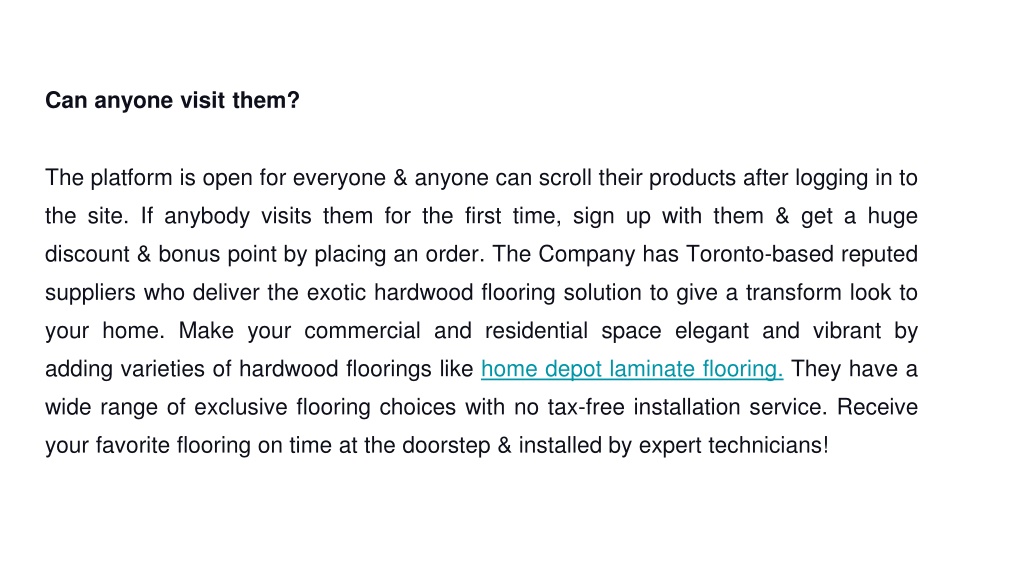Click the word 'suppliers' starting the fourth line
The image size is (1024, 576).
pos(90,293)
